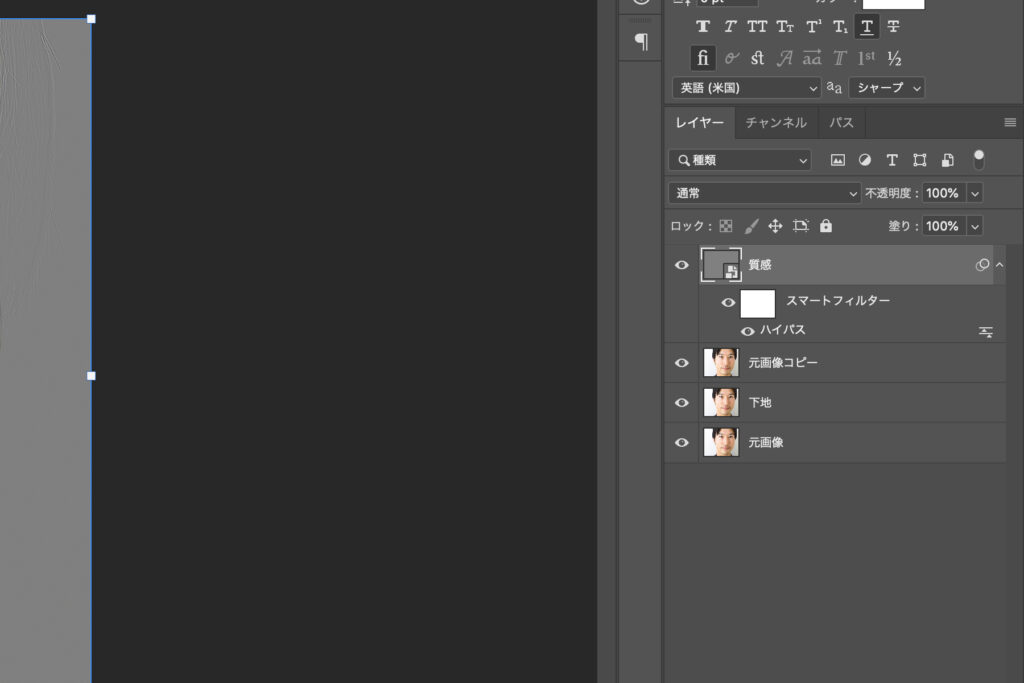
Task: Lock transparent pixels
Action: (x=726, y=226)
